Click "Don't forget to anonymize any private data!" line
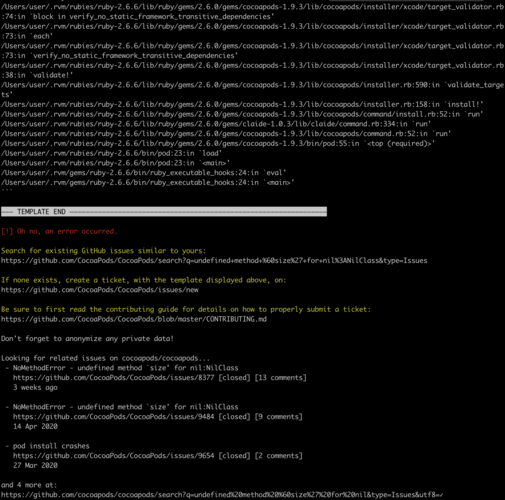 coord(87,339)
